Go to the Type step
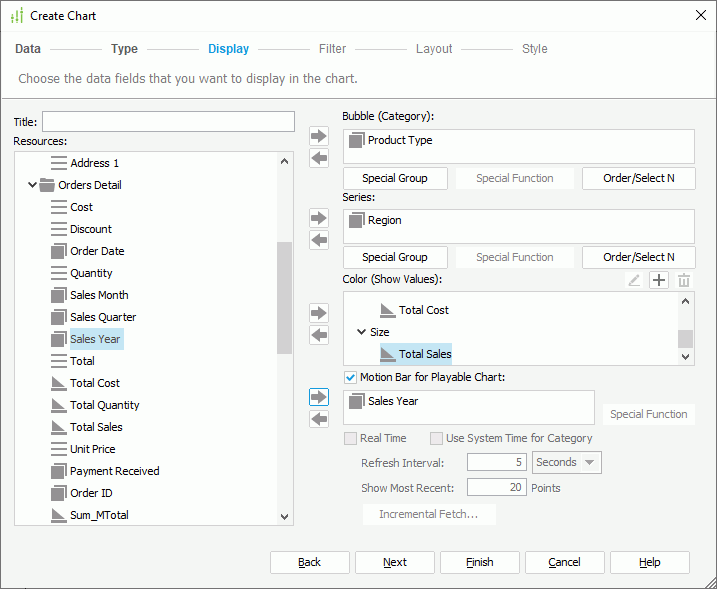Viewport: 717px width, 589px height. coord(124,49)
